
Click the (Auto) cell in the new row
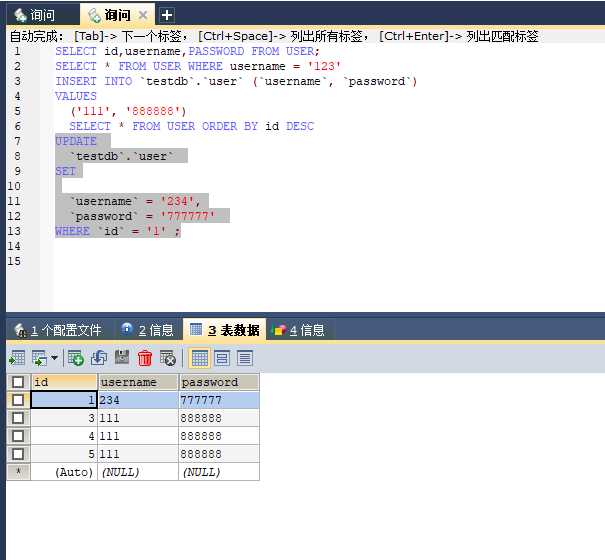(x=64, y=472)
